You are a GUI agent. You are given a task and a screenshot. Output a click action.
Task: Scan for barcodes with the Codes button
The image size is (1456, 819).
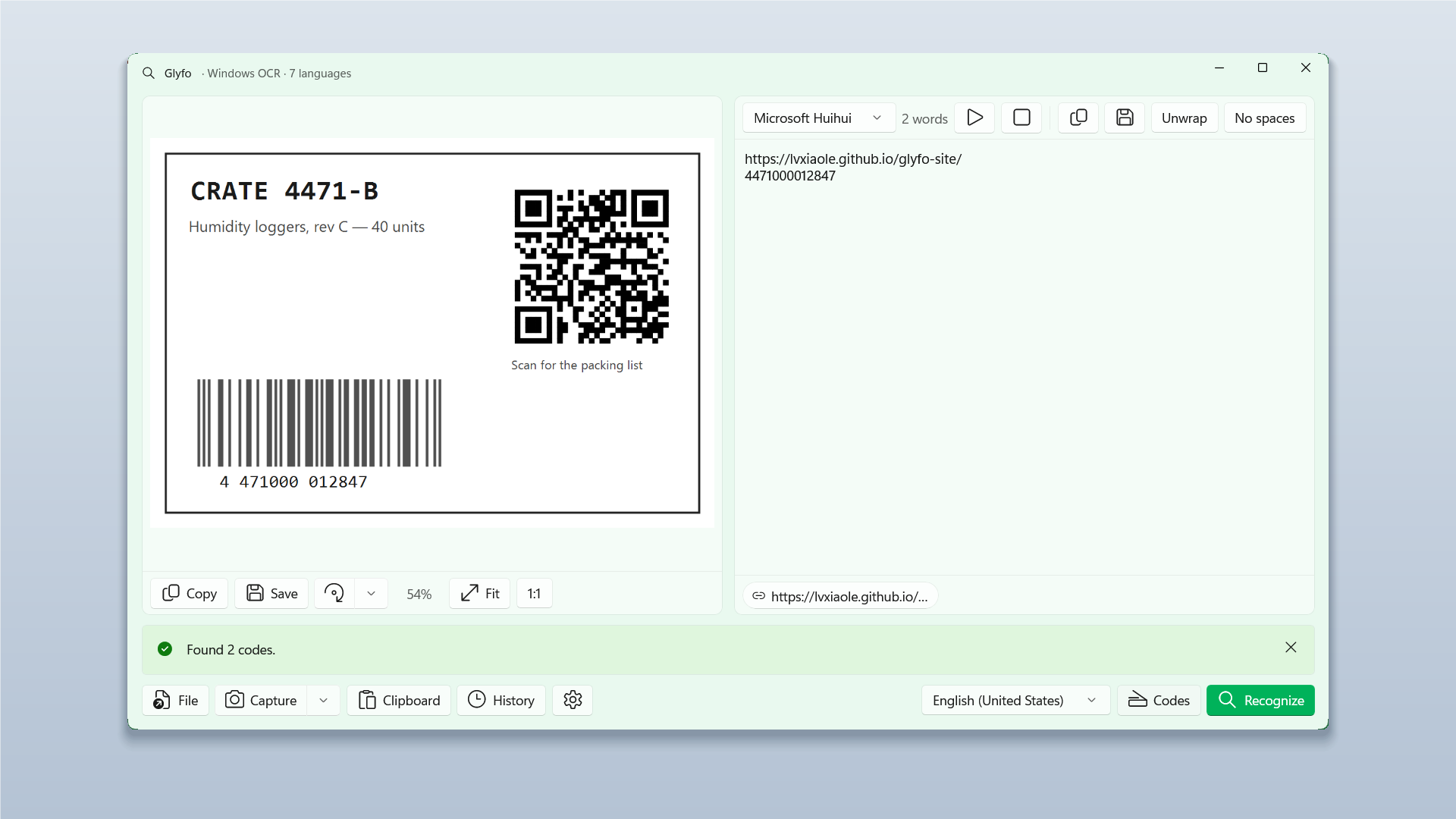pos(1159,700)
